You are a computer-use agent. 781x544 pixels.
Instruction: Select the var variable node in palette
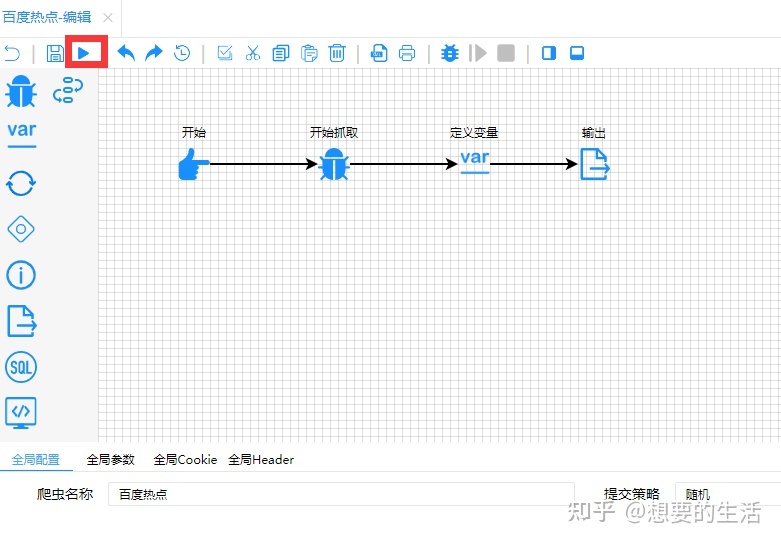click(x=21, y=135)
